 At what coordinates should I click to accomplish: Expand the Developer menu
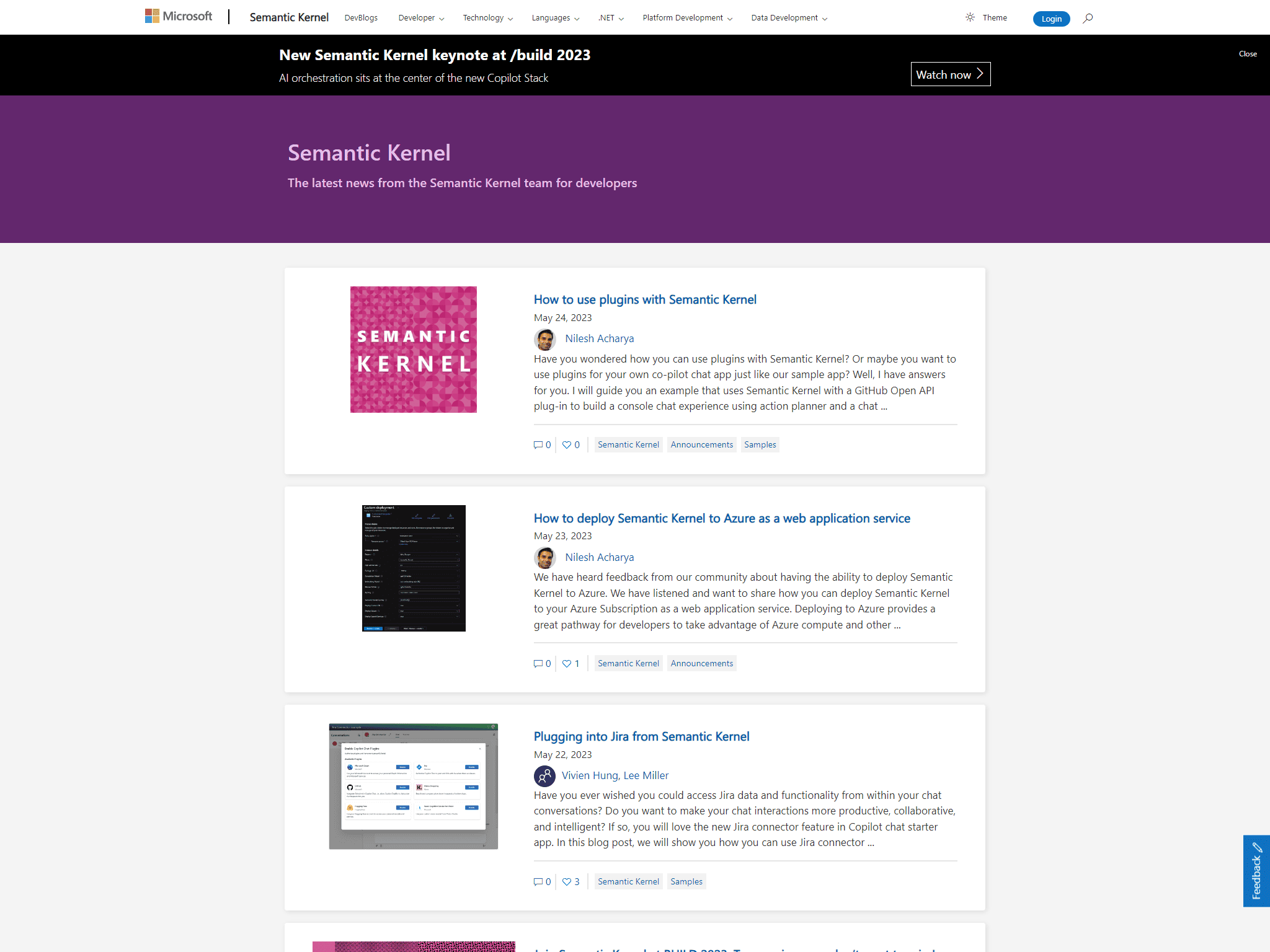(421, 18)
